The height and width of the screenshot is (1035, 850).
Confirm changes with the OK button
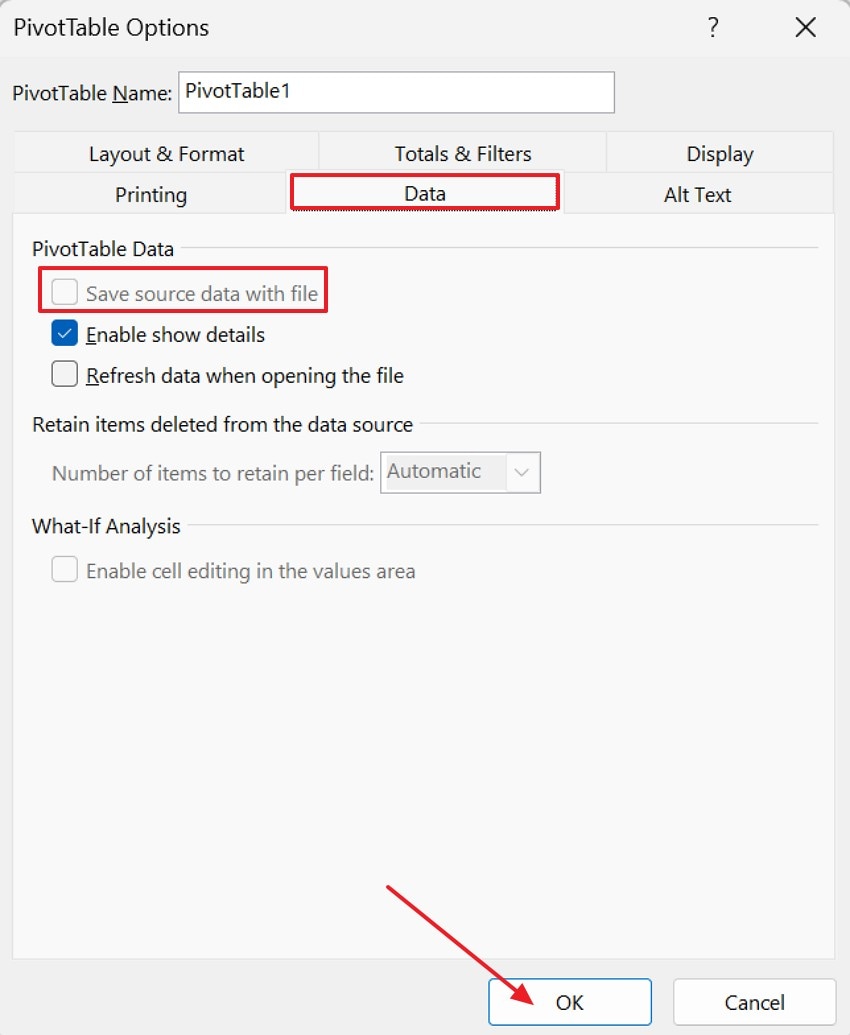[568, 1001]
